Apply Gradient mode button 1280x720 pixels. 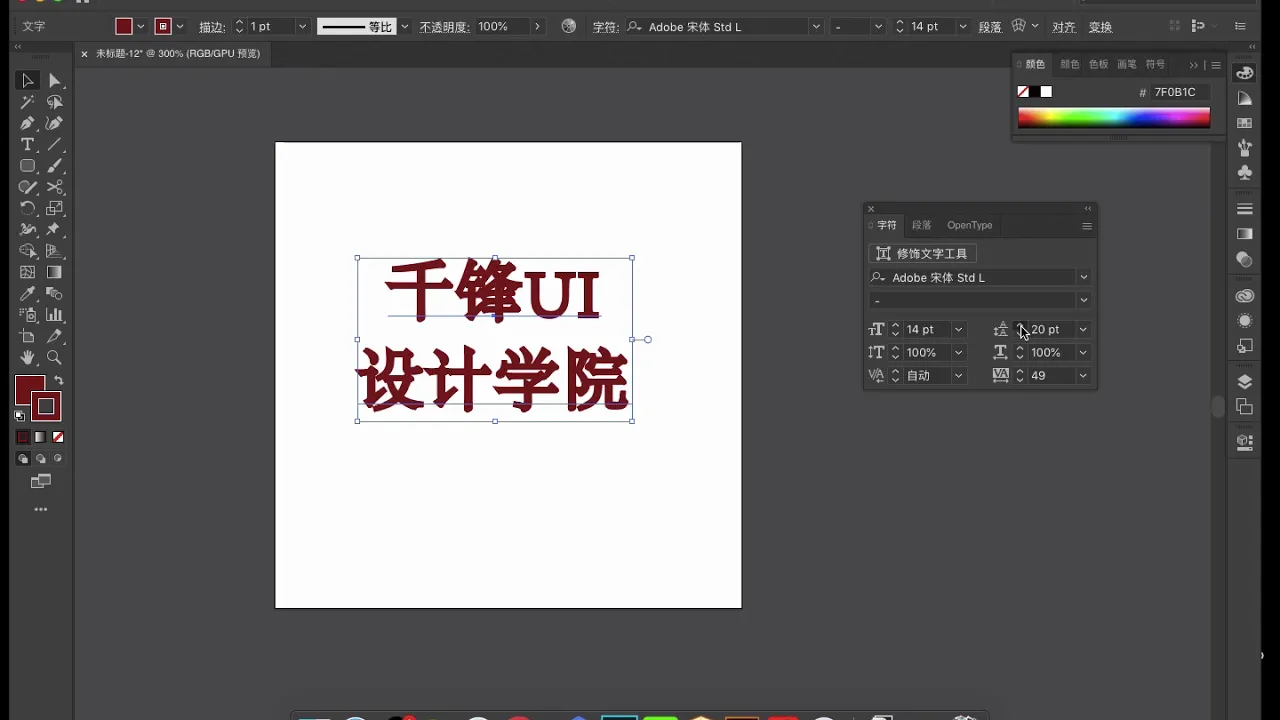[41, 437]
